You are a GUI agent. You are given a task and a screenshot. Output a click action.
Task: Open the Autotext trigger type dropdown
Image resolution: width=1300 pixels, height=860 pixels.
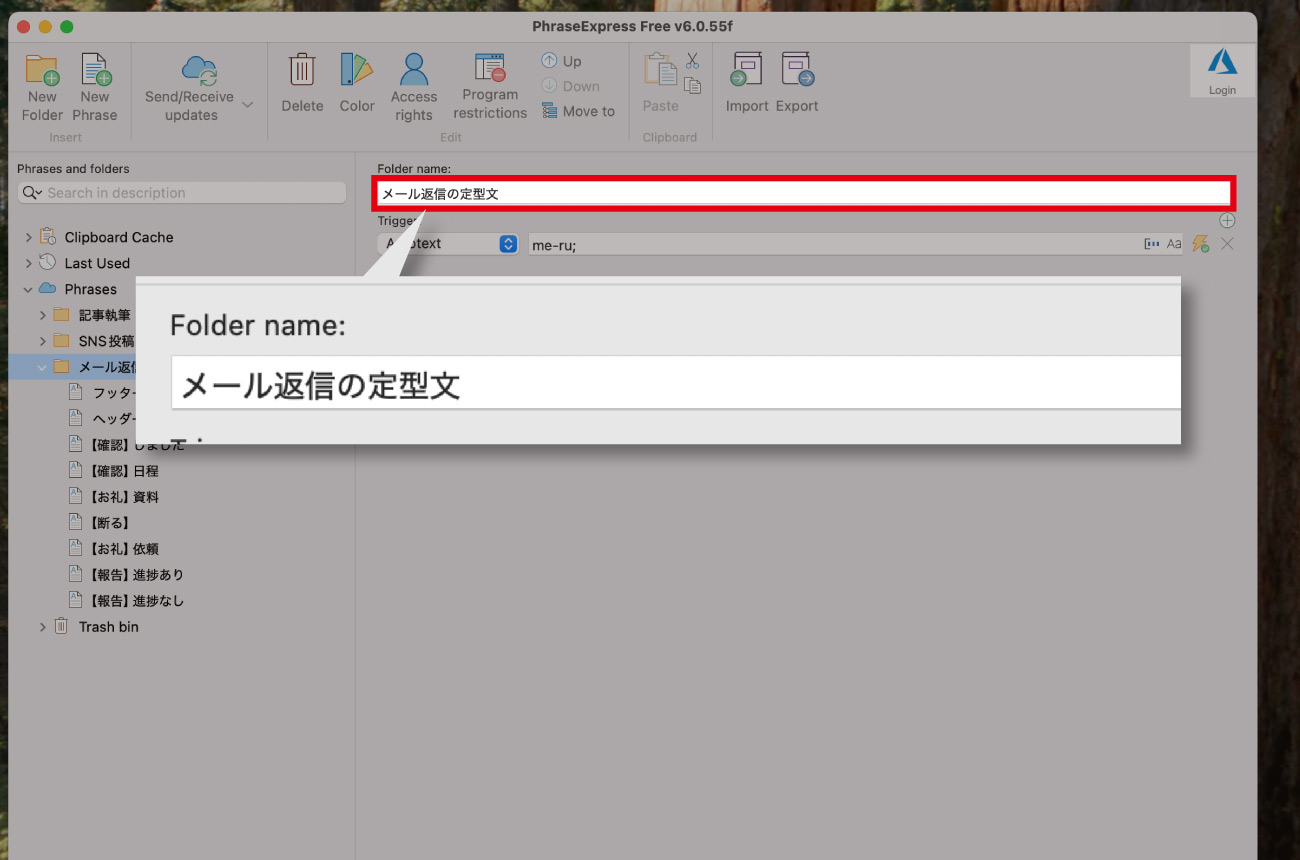pos(448,243)
